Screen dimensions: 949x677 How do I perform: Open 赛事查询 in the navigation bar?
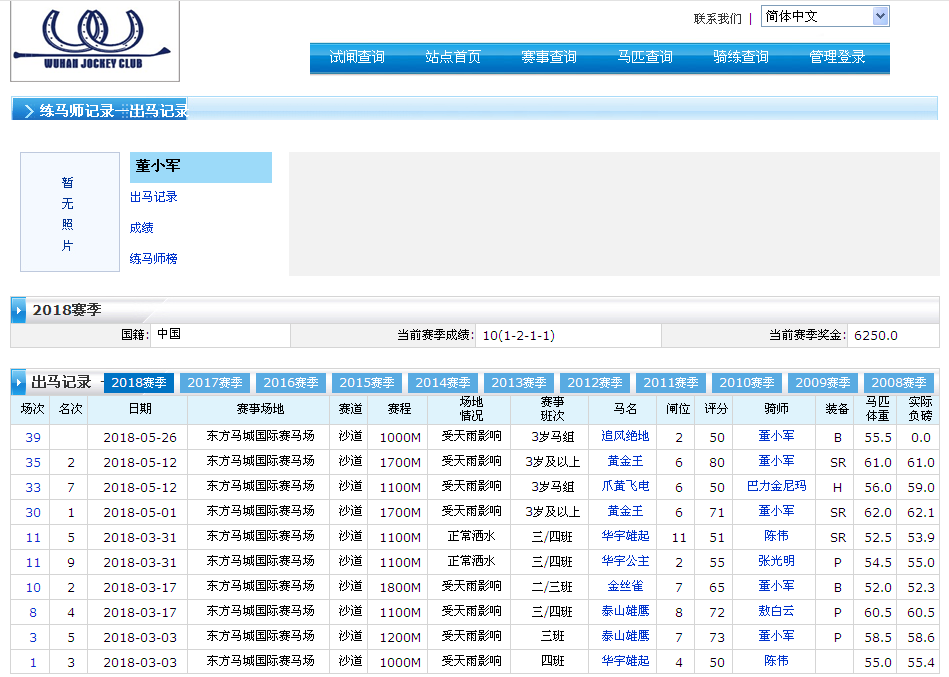tap(548, 57)
